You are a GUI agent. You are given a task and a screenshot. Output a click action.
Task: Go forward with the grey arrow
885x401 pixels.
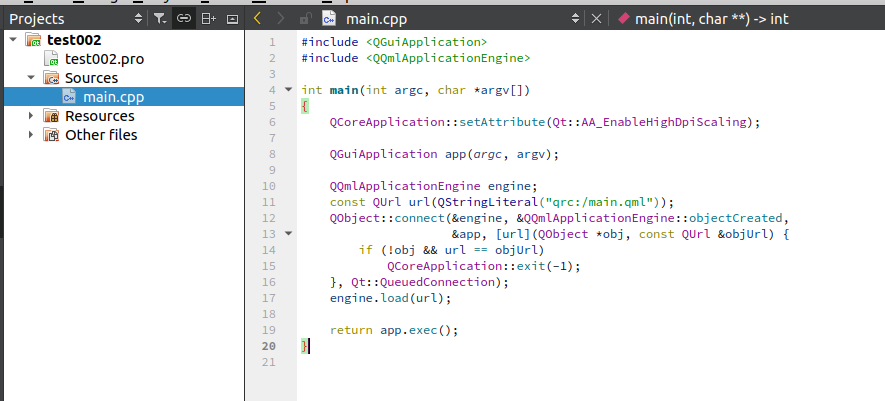tap(281, 19)
